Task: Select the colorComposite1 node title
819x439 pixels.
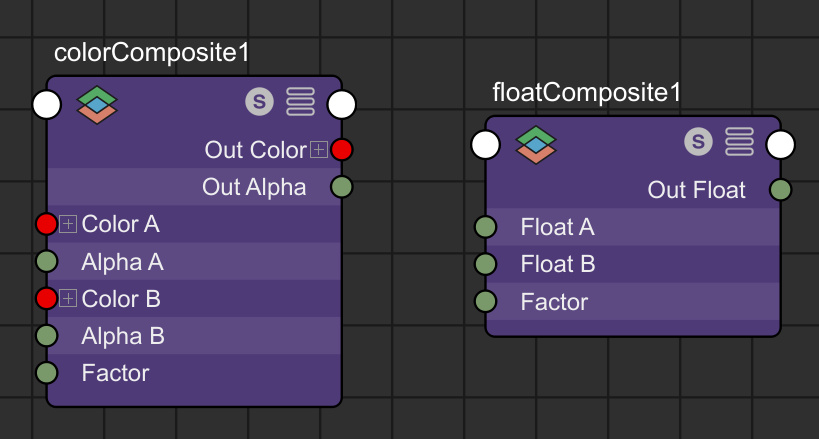Action: point(151,53)
